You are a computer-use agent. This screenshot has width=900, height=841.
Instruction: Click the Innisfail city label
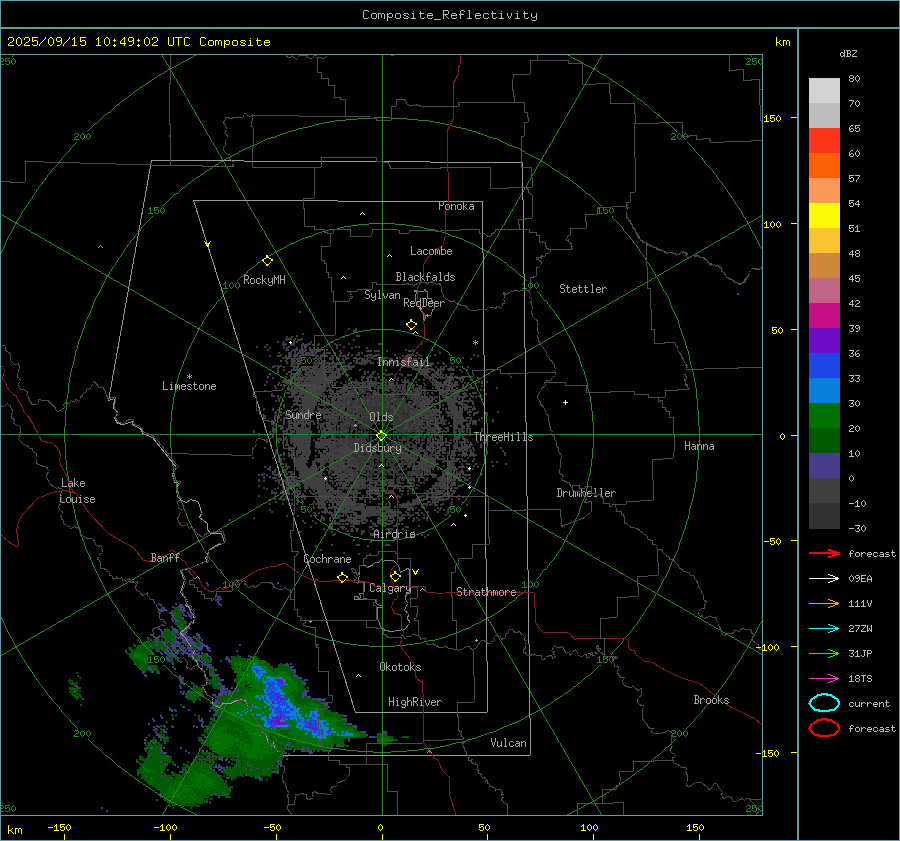pyautogui.click(x=404, y=362)
